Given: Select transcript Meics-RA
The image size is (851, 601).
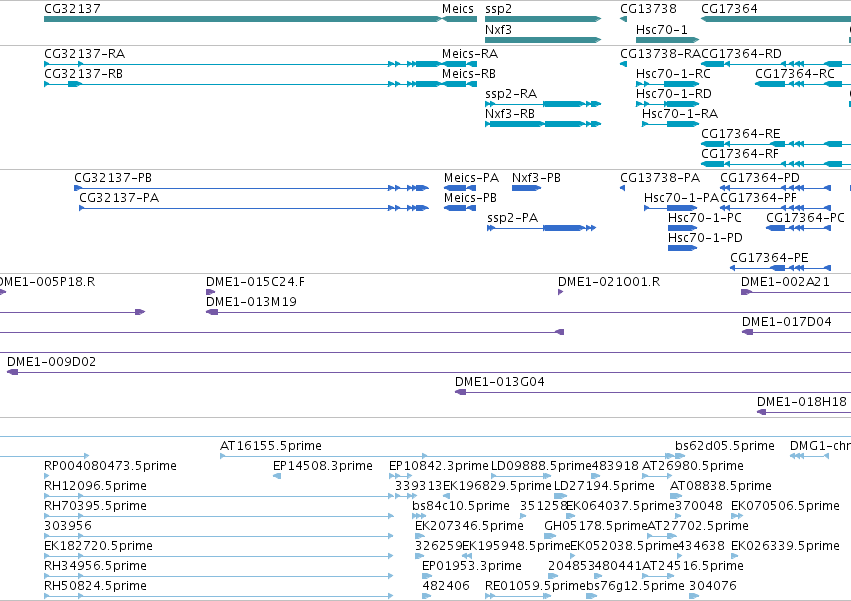Looking at the screenshot, I should (x=469, y=54).
